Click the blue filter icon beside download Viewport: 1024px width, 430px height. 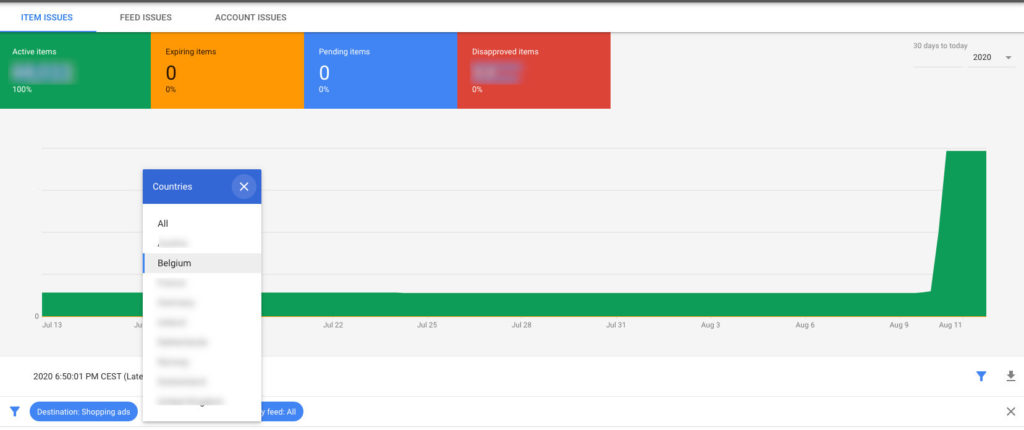981,376
